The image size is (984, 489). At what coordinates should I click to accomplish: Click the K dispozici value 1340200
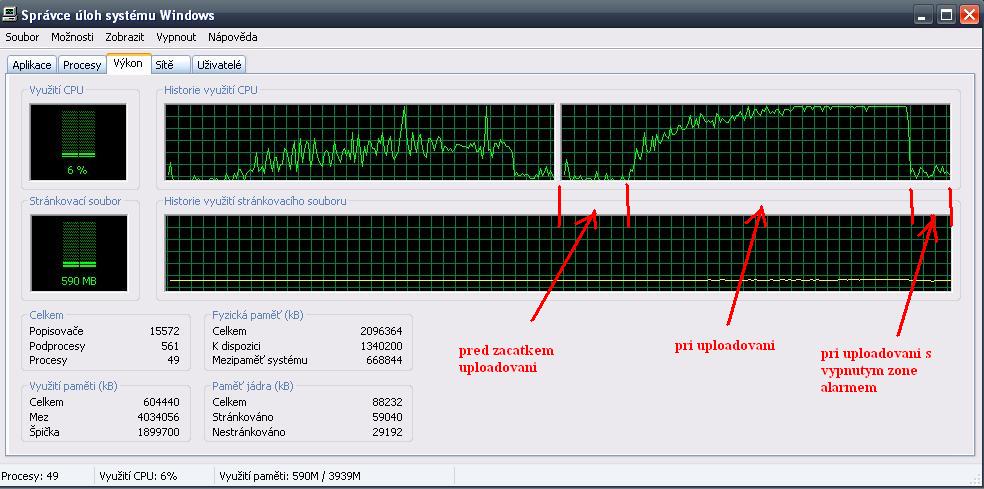[382, 346]
